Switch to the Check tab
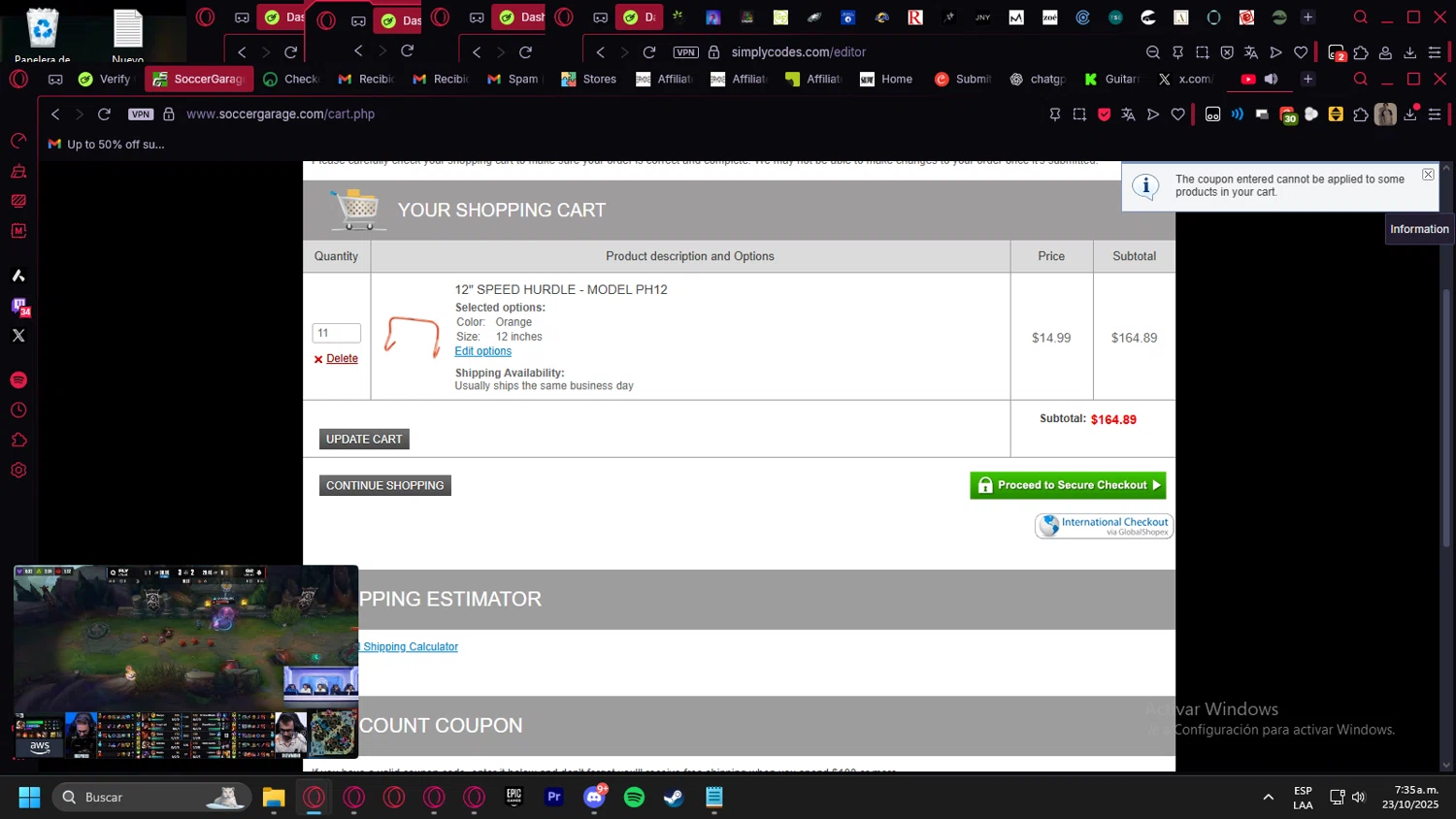This screenshot has height=819, width=1456. click(291, 79)
